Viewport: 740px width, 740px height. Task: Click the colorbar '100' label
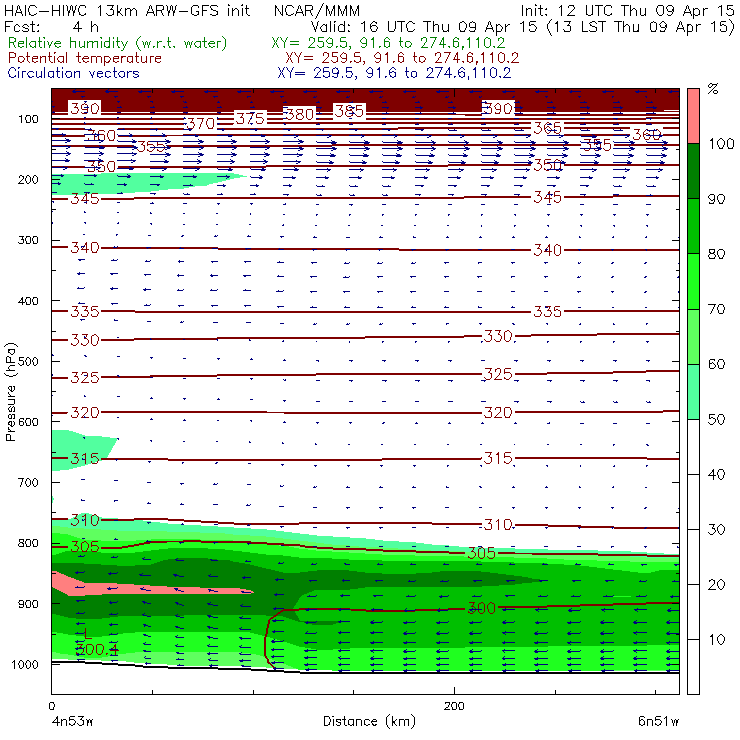(722, 143)
